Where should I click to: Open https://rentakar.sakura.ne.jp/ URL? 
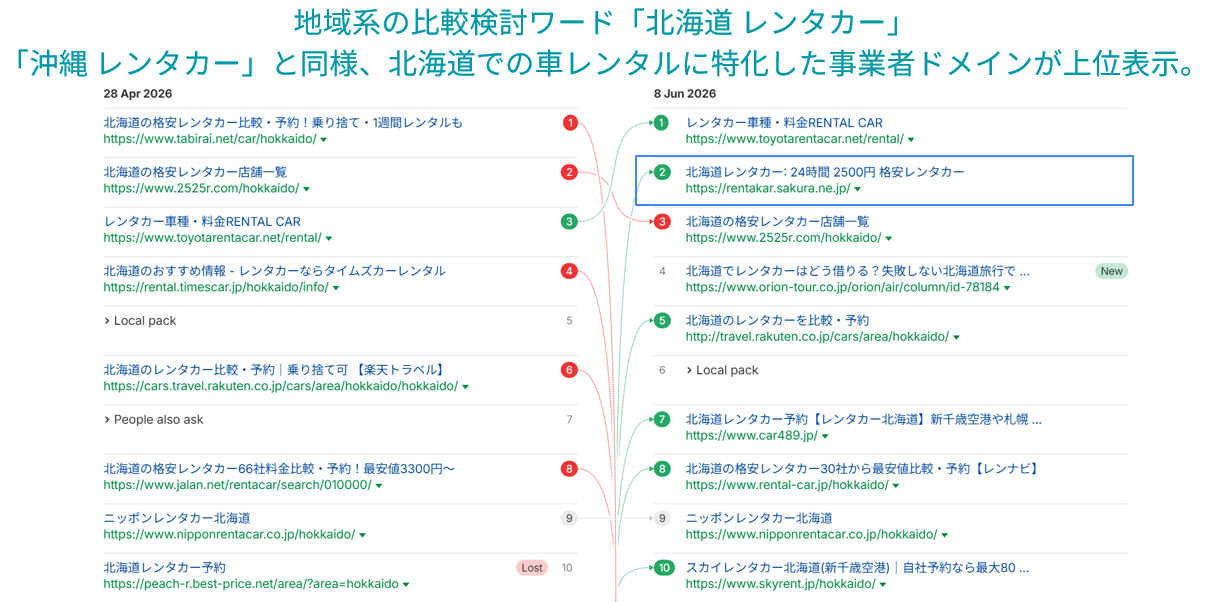[768, 188]
